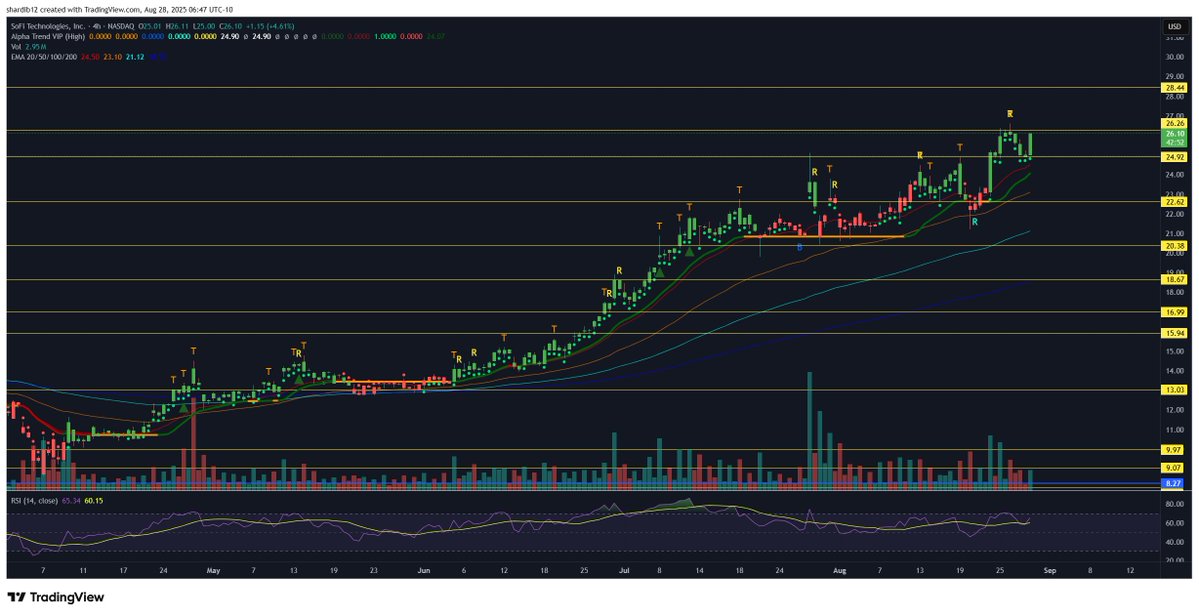This screenshot has height=616, width=1199.
Task: Click the teal EMA value 21.12
Action: pos(135,57)
